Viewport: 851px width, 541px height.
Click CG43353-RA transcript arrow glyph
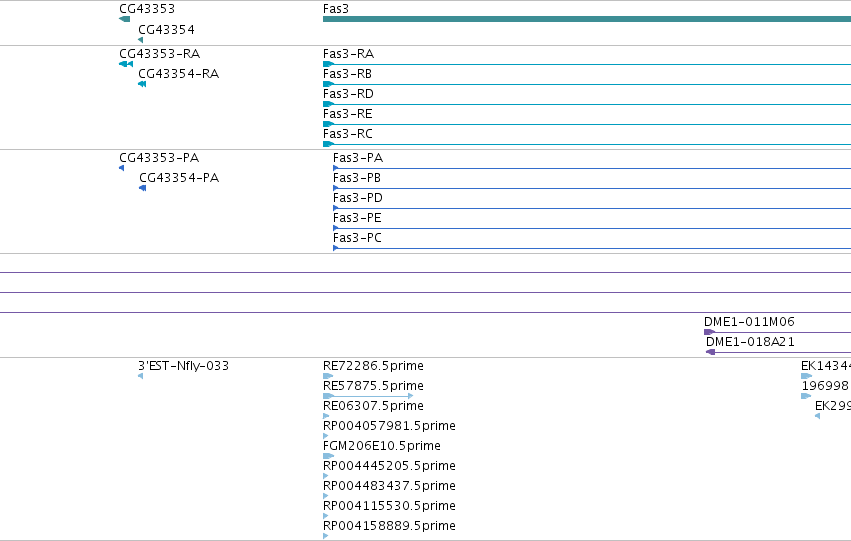(x=126, y=64)
